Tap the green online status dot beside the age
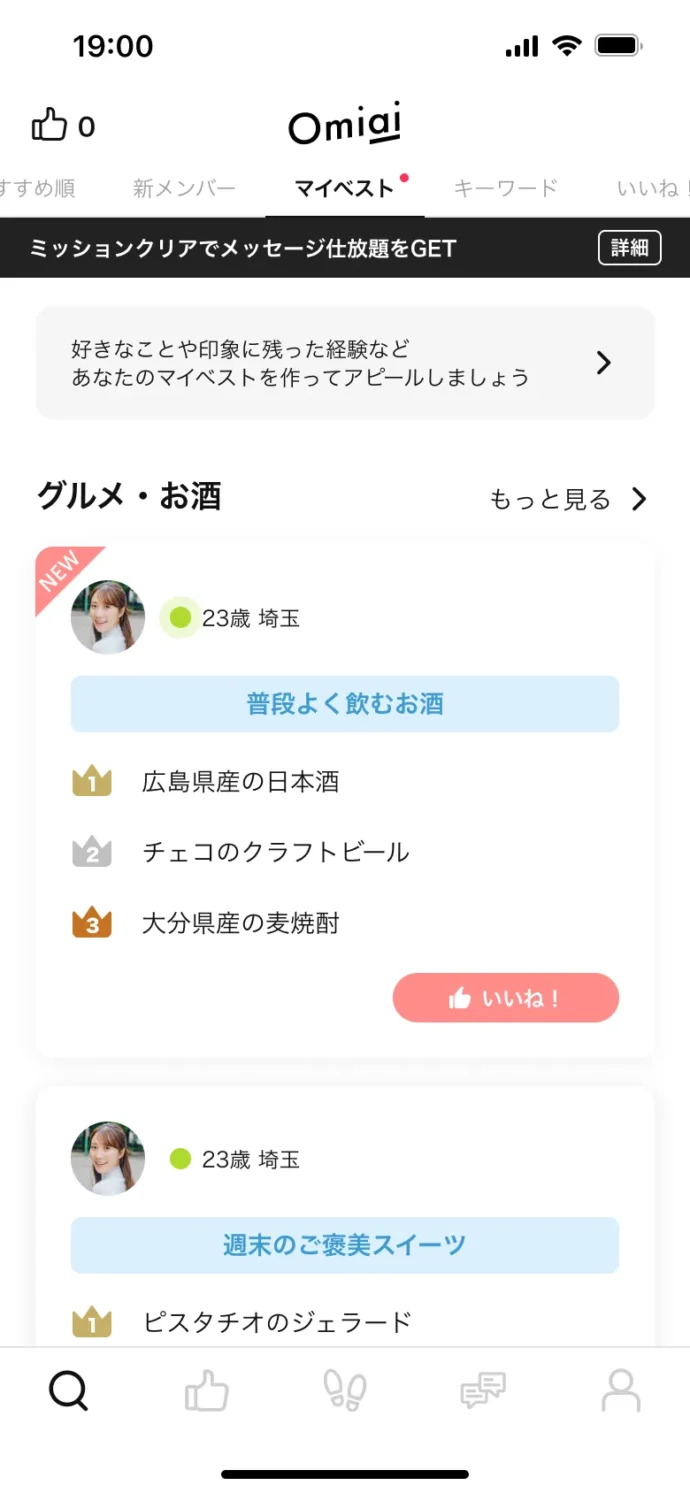Image resolution: width=690 pixels, height=1493 pixels. click(180, 617)
